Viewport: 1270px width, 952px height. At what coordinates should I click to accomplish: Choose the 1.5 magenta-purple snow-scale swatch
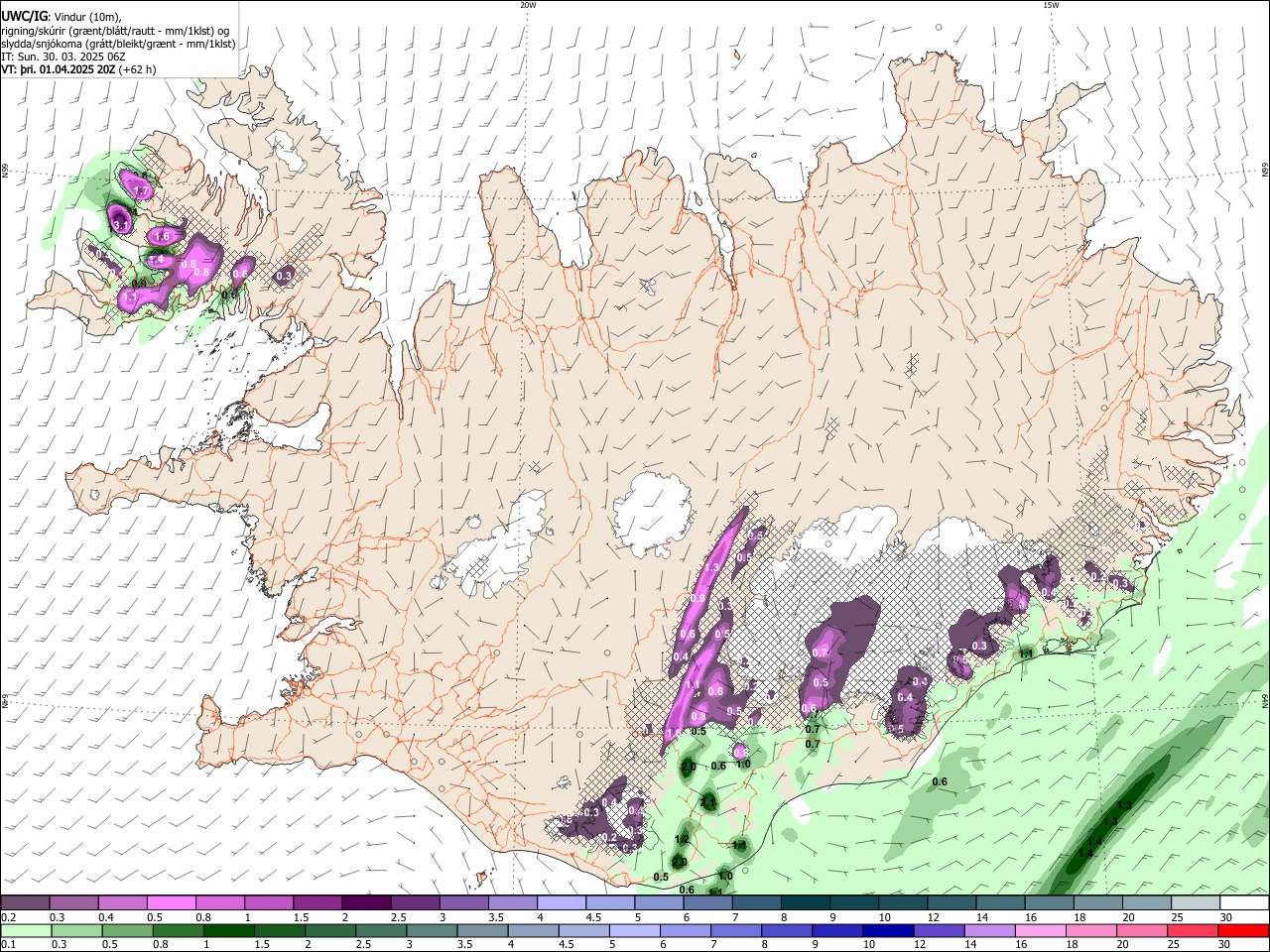tap(317, 903)
